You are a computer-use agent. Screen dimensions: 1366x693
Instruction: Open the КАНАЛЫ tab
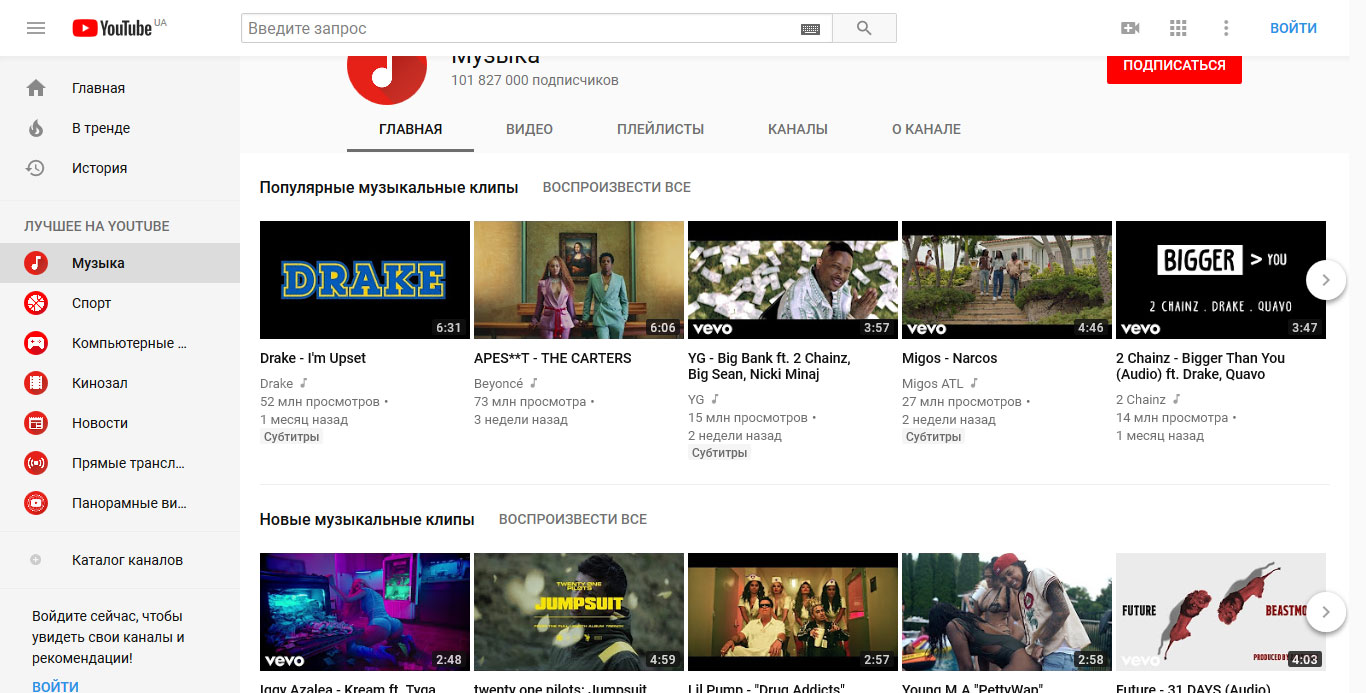798,129
